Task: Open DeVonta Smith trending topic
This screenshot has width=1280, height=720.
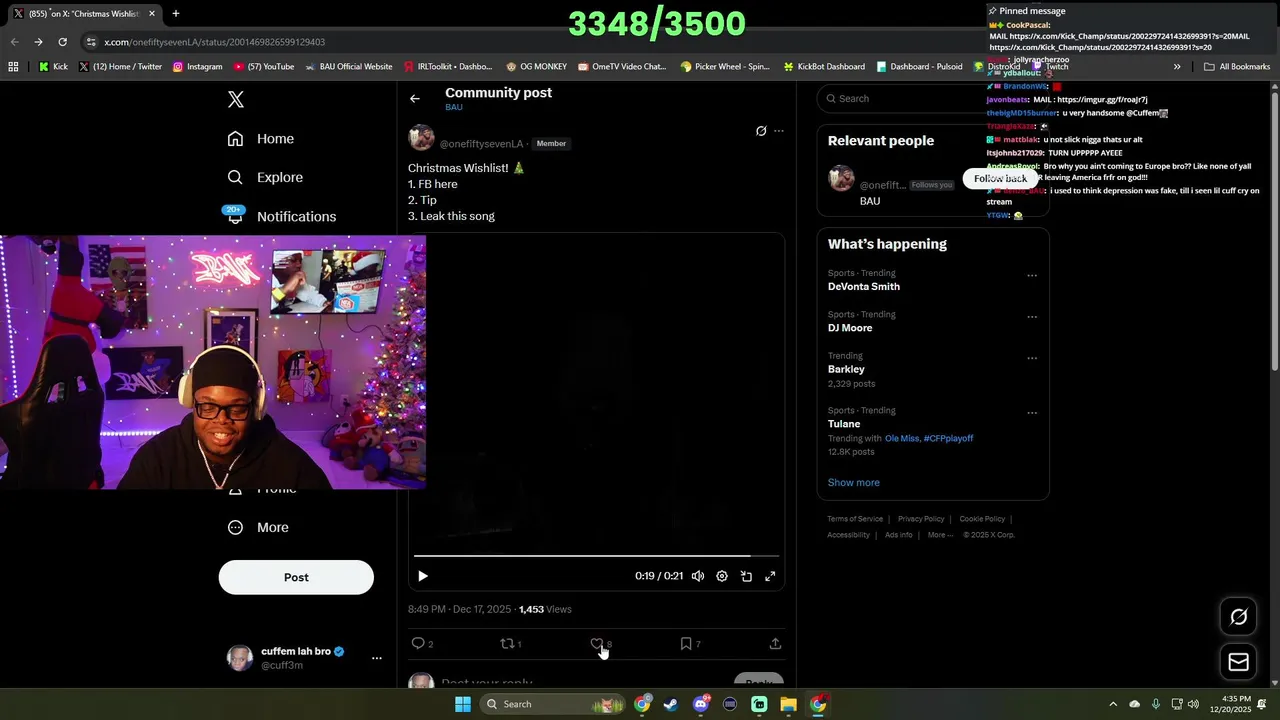Action: [864, 287]
